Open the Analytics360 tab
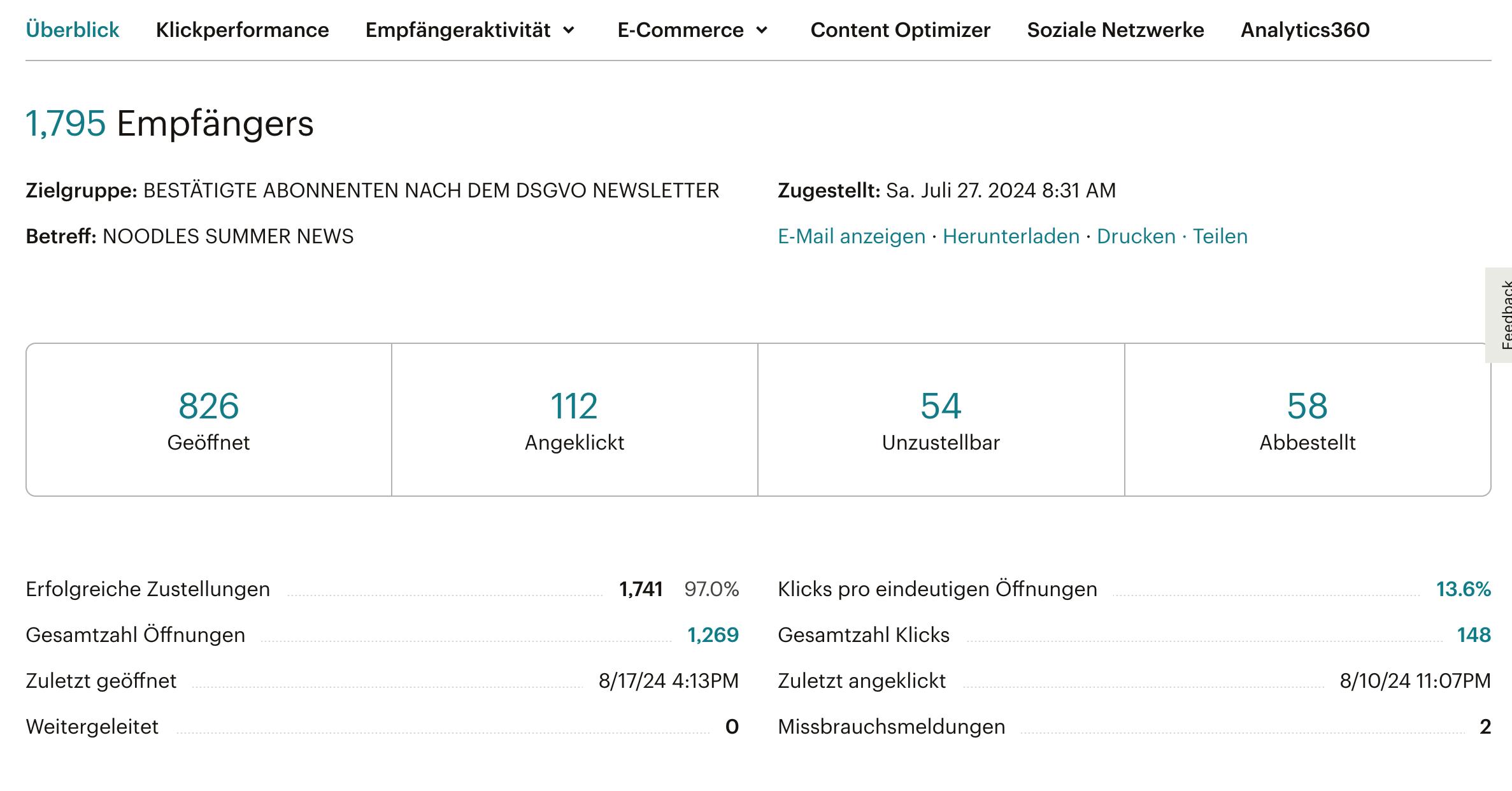This screenshot has width=1512, height=791. coord(1305,30)
